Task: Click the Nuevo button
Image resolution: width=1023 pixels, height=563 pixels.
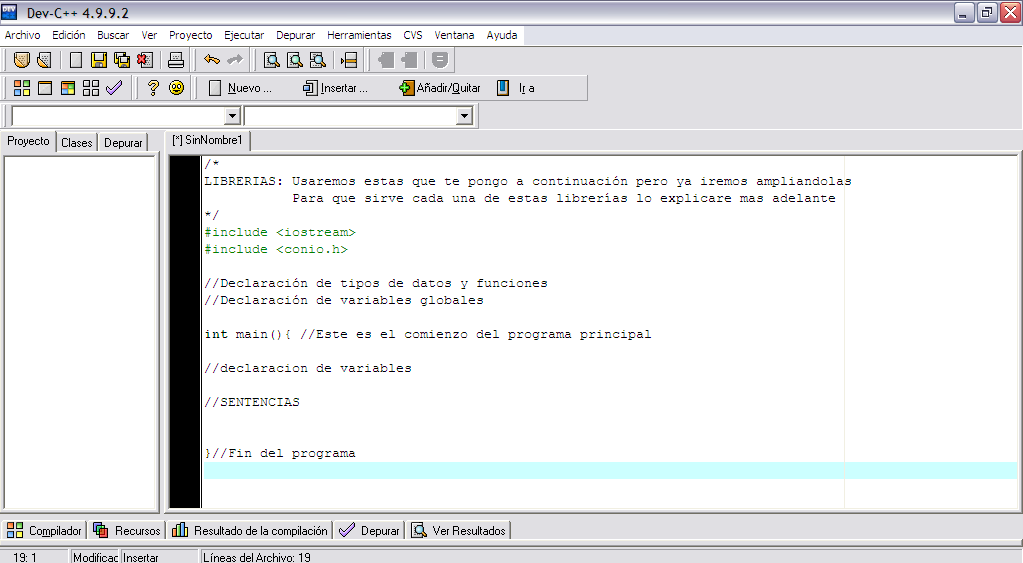Action: [x=240, y=88]
